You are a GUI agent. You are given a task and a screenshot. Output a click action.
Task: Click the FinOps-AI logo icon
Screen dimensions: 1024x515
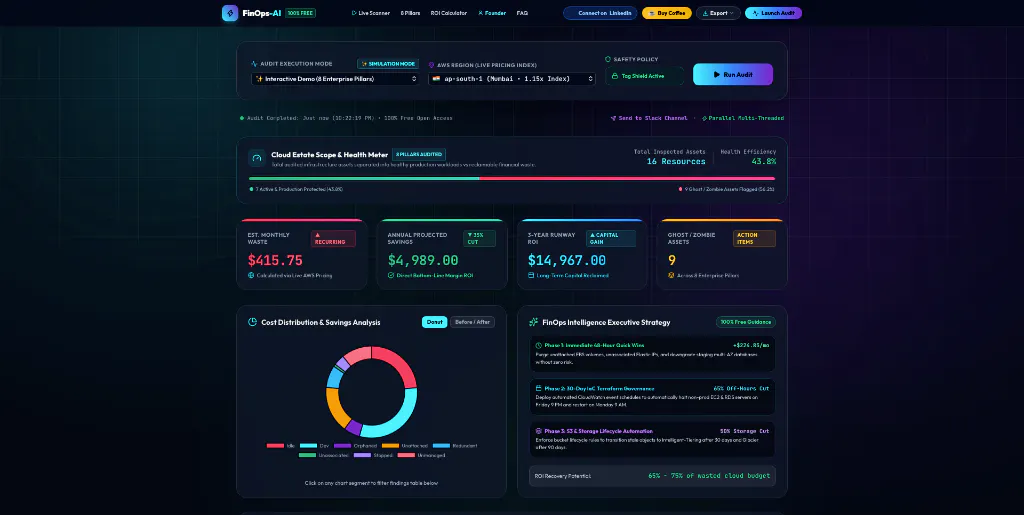click(x=230, y=13)
